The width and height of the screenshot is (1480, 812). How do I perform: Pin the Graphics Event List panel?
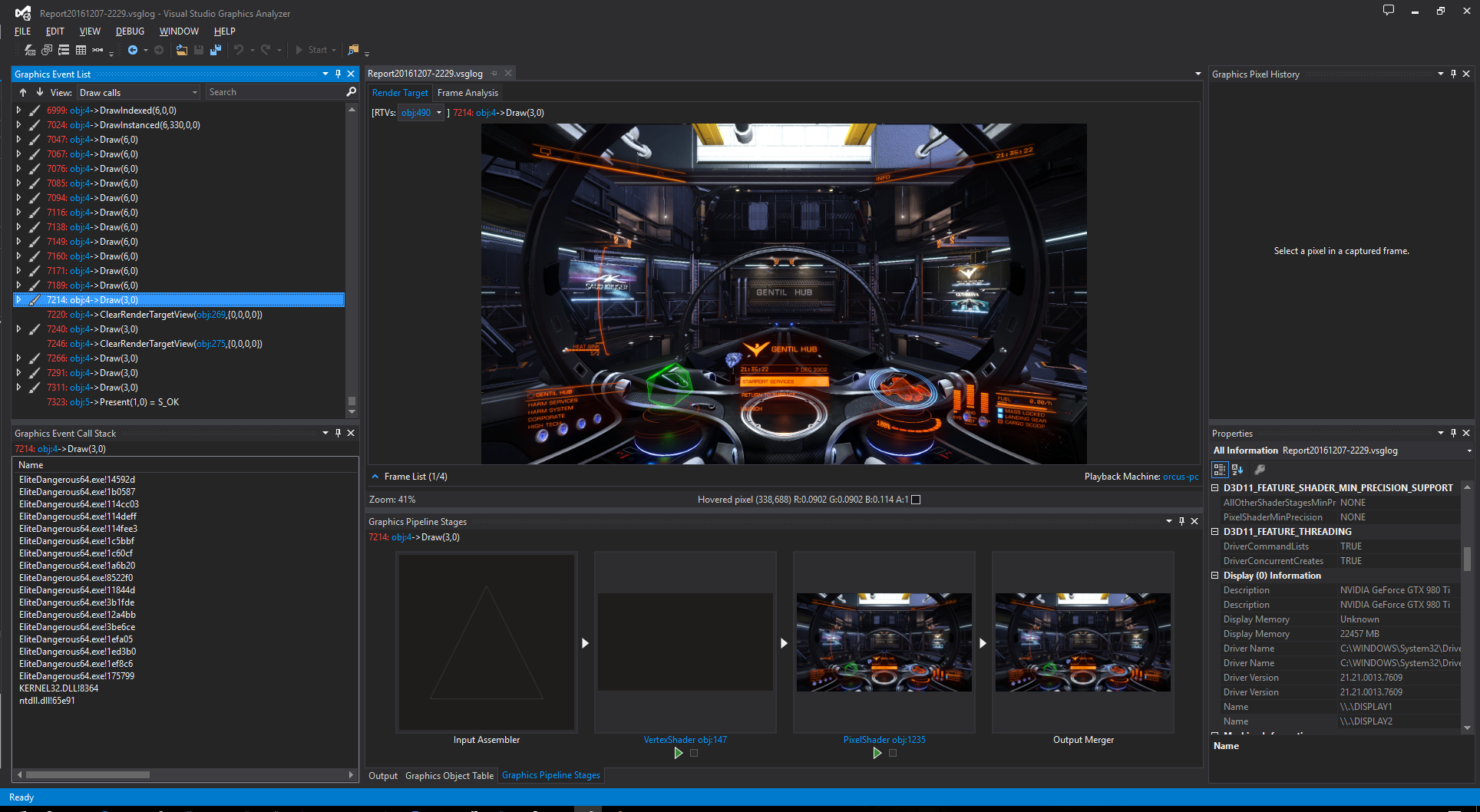(x=338, y=74)
